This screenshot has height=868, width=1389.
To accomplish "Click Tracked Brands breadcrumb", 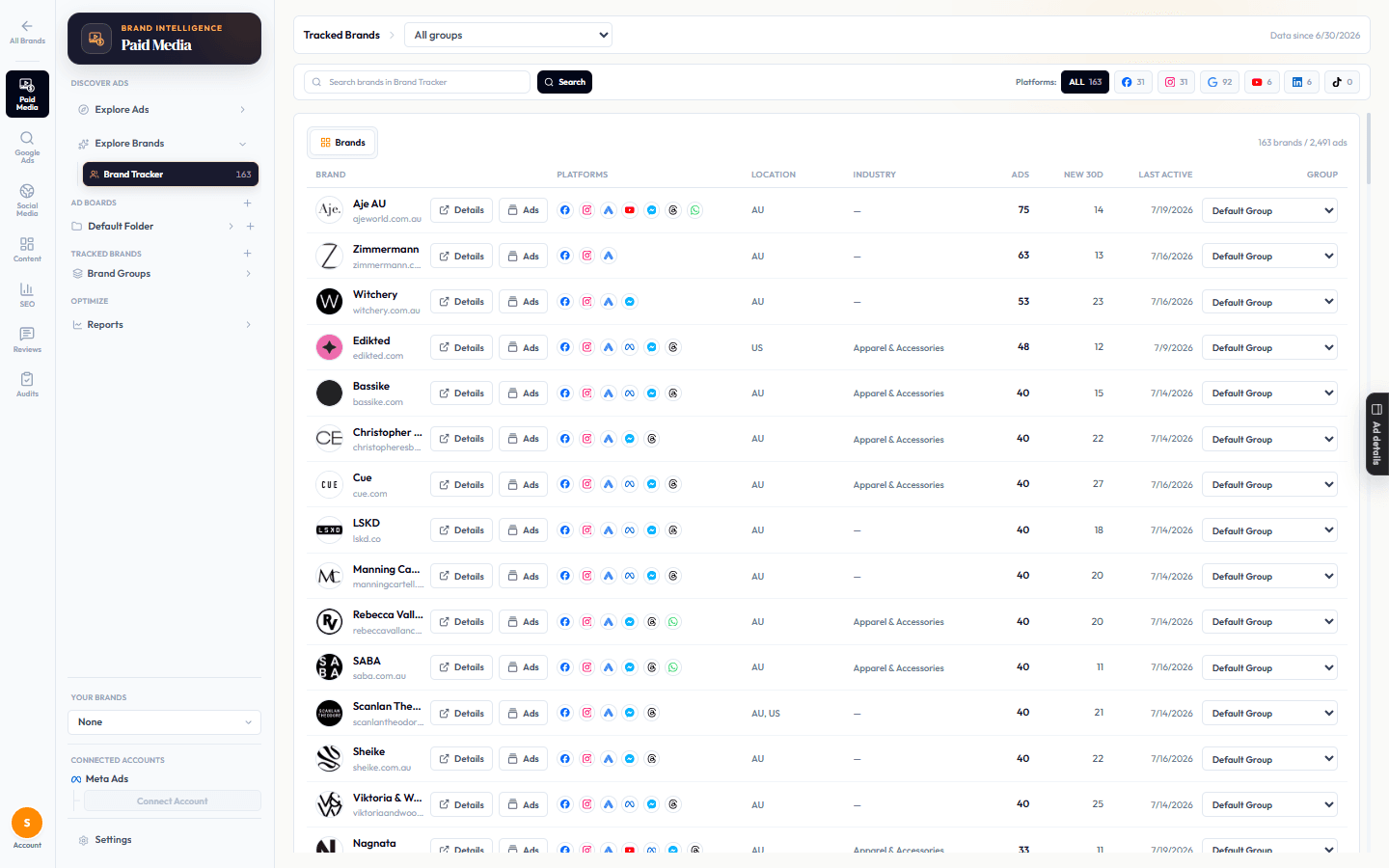I will 341,35.
